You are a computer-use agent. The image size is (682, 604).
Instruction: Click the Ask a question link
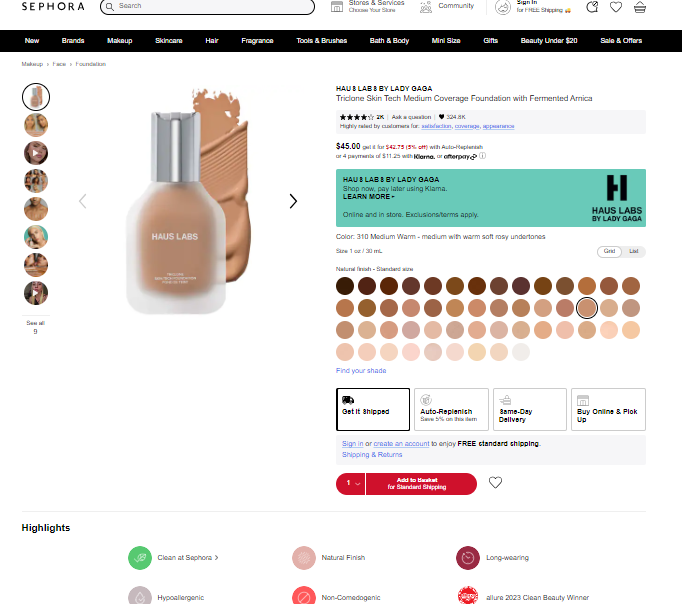(x=411, y=117)
